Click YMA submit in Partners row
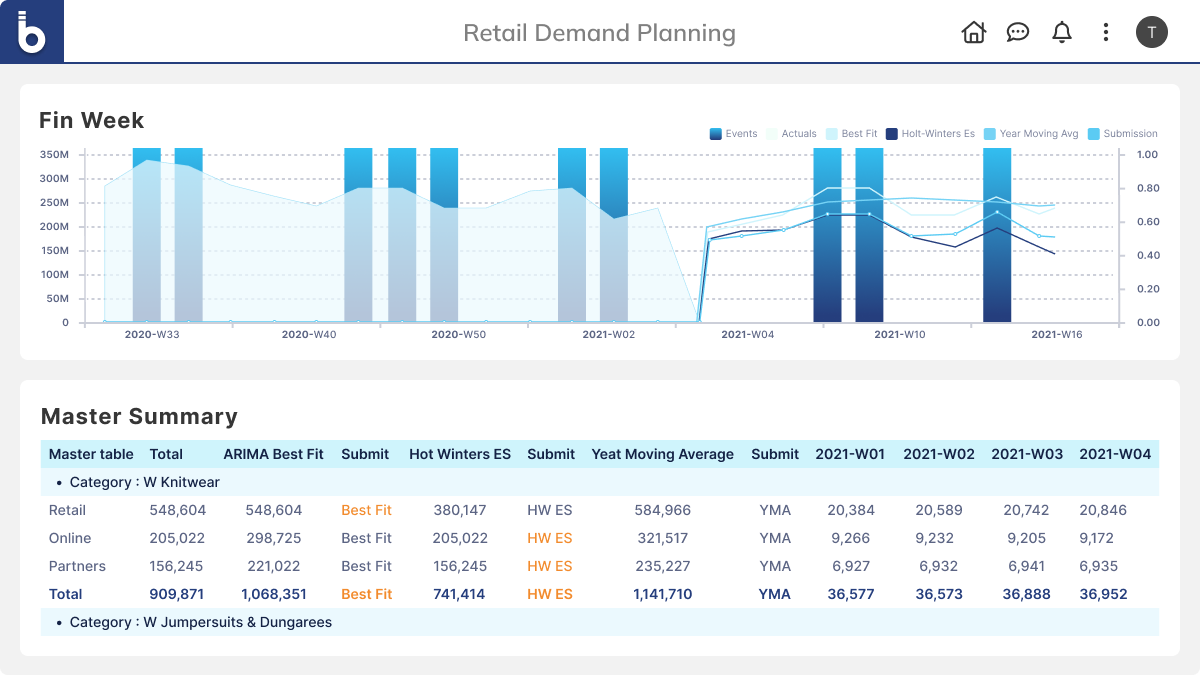The width and height of the screenshot is (1200, 675). (x=774, y=566)
